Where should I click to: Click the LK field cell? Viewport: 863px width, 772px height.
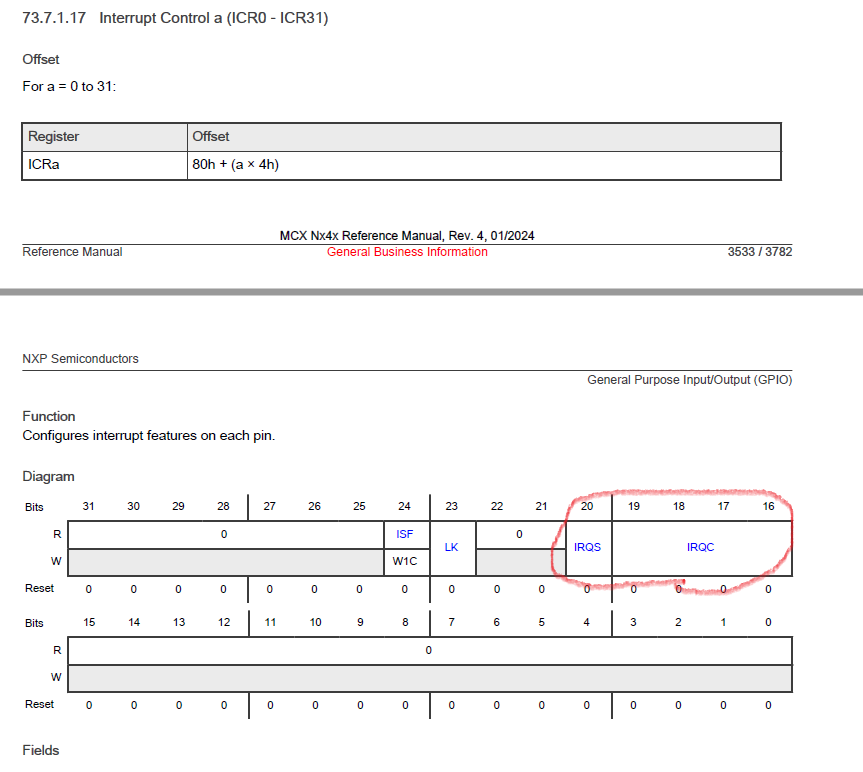click(x=450, y=547)
